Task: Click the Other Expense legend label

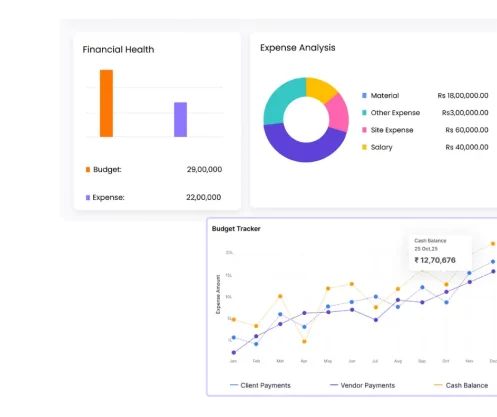Action: (x=395, y=113)
